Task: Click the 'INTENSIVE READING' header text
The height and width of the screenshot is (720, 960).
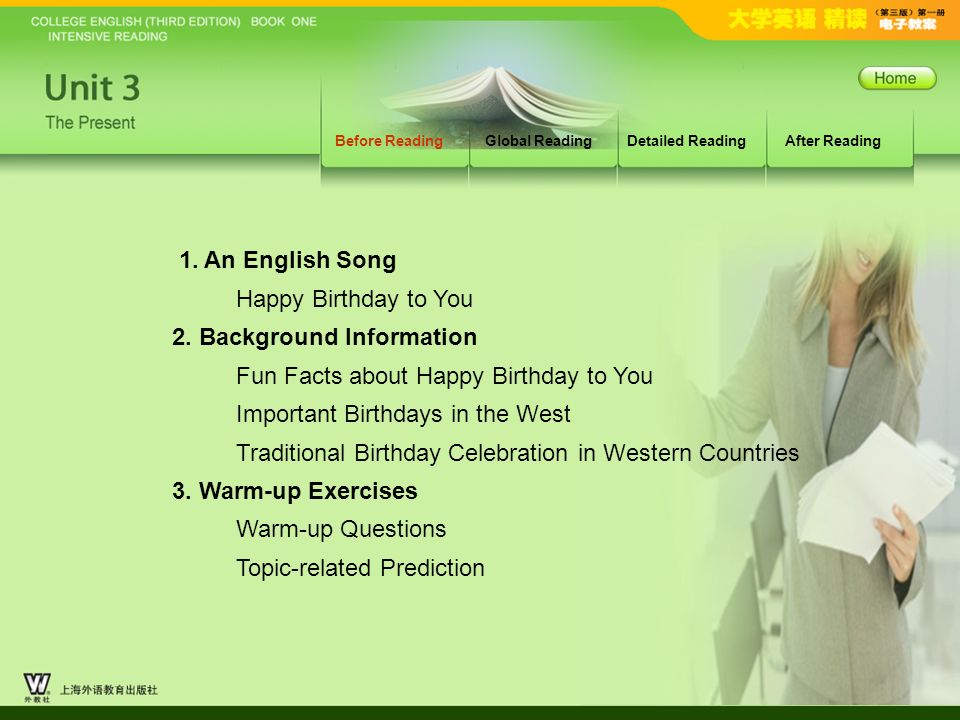Action: coord(108,36)
